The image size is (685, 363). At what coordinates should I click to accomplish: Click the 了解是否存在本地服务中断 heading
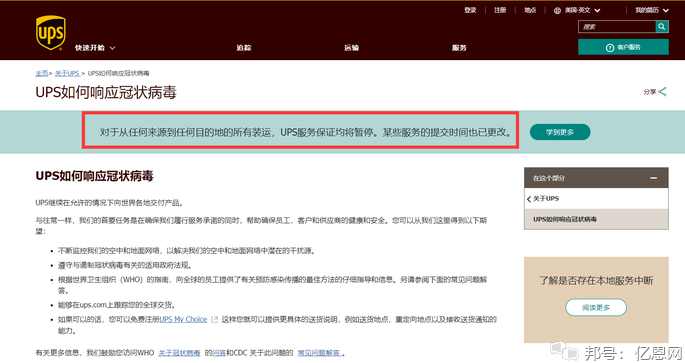pyautogui.click(x=596, y=280)
